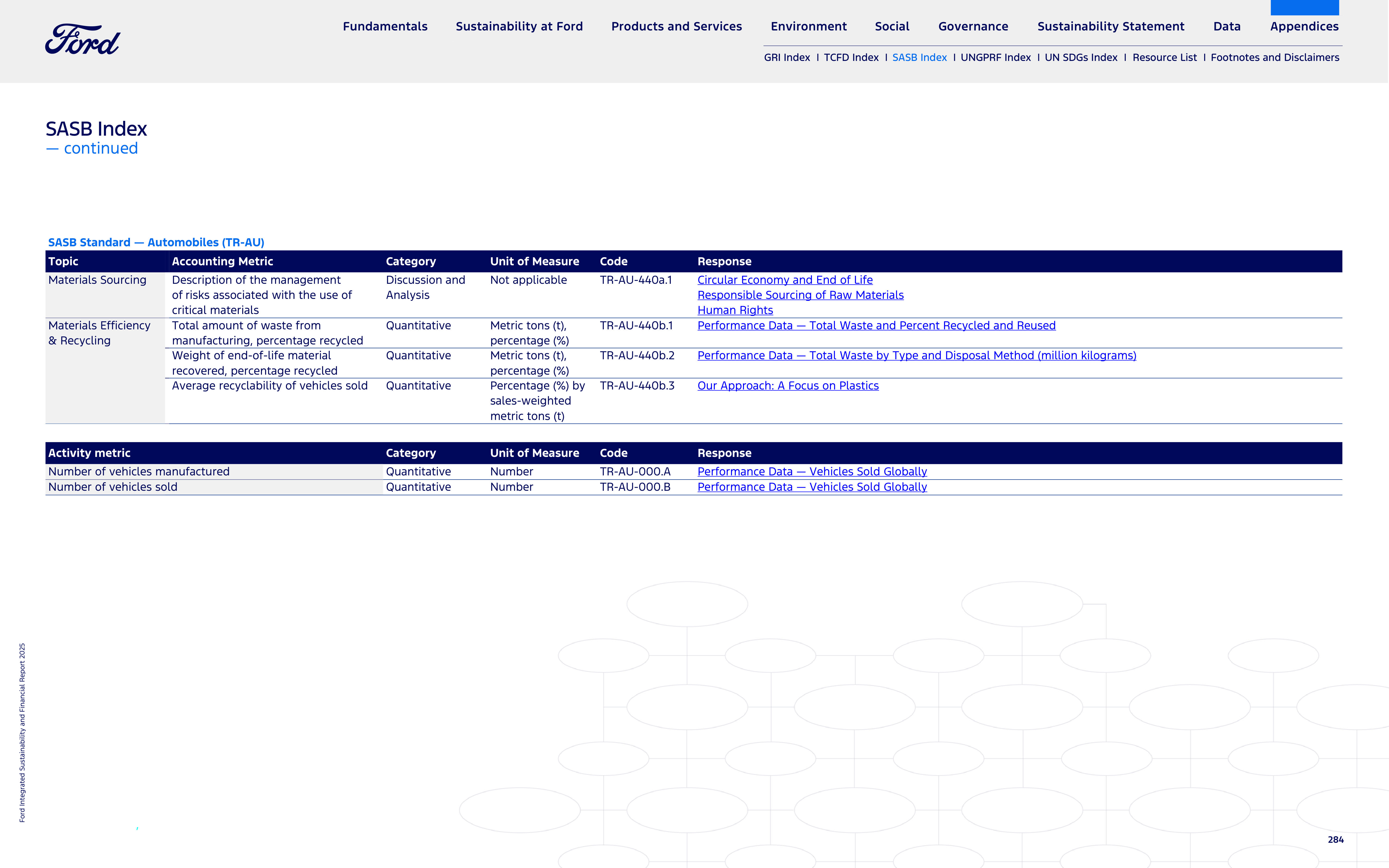This screenshot has height=868, width=1389.
Task: Open Total Waste and Percent Recycled link
Action: click(876, 325)
